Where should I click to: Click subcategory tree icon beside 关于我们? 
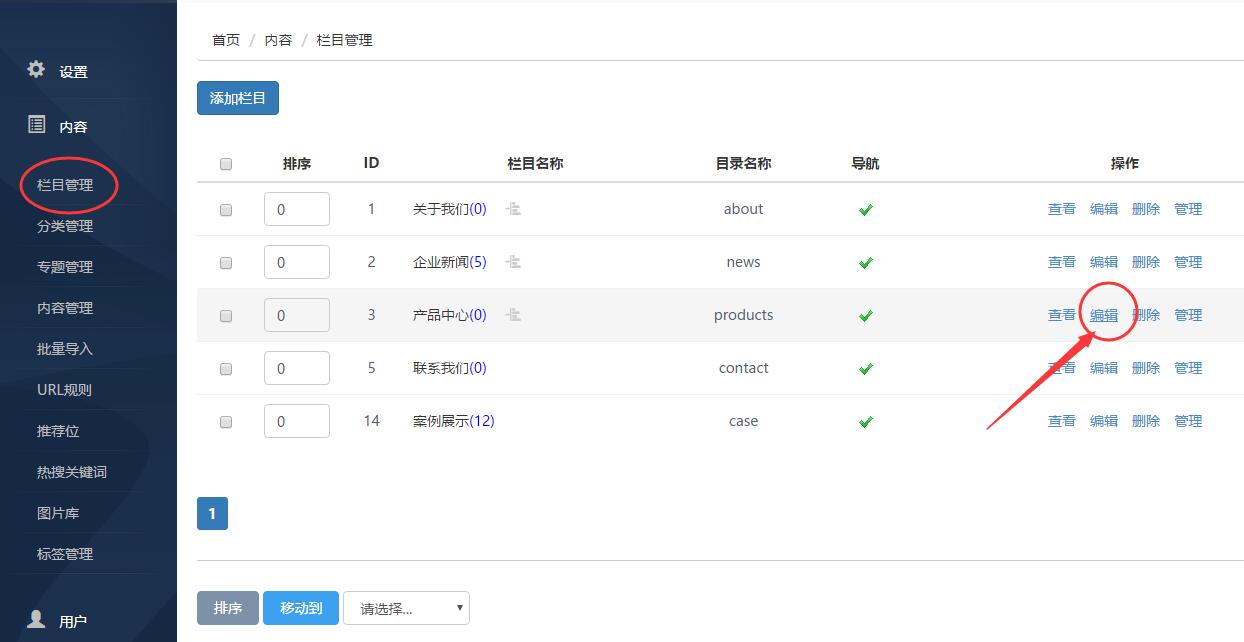click(x=513, y=209)
